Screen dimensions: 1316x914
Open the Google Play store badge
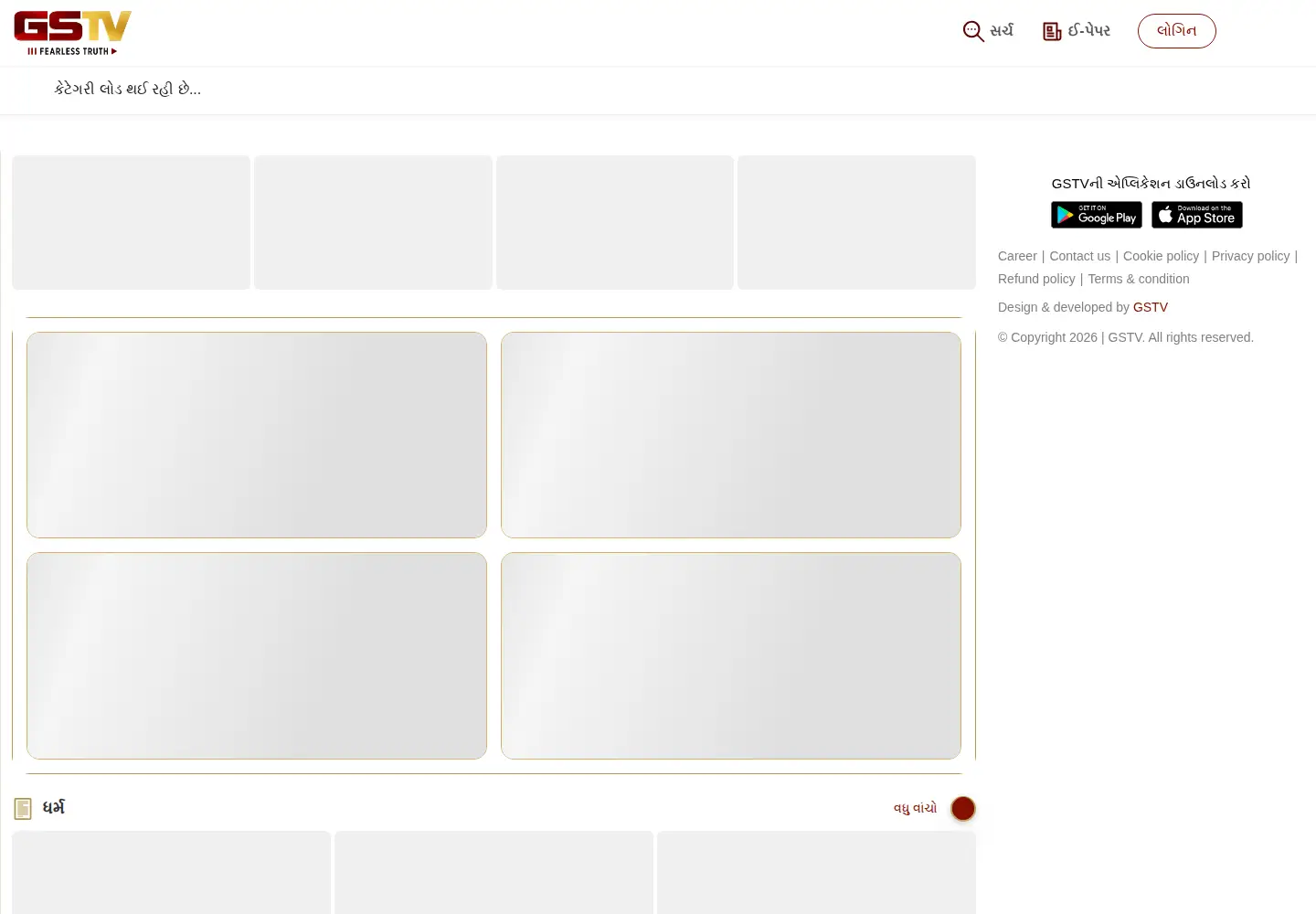[1097, 215]
